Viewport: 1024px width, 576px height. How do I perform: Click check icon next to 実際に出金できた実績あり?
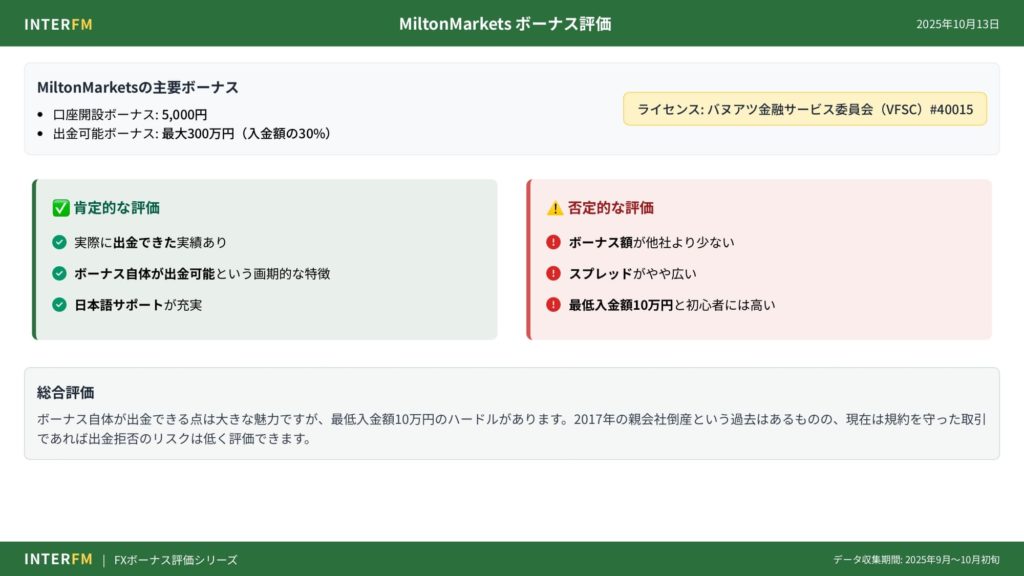(x=59, y=242)
